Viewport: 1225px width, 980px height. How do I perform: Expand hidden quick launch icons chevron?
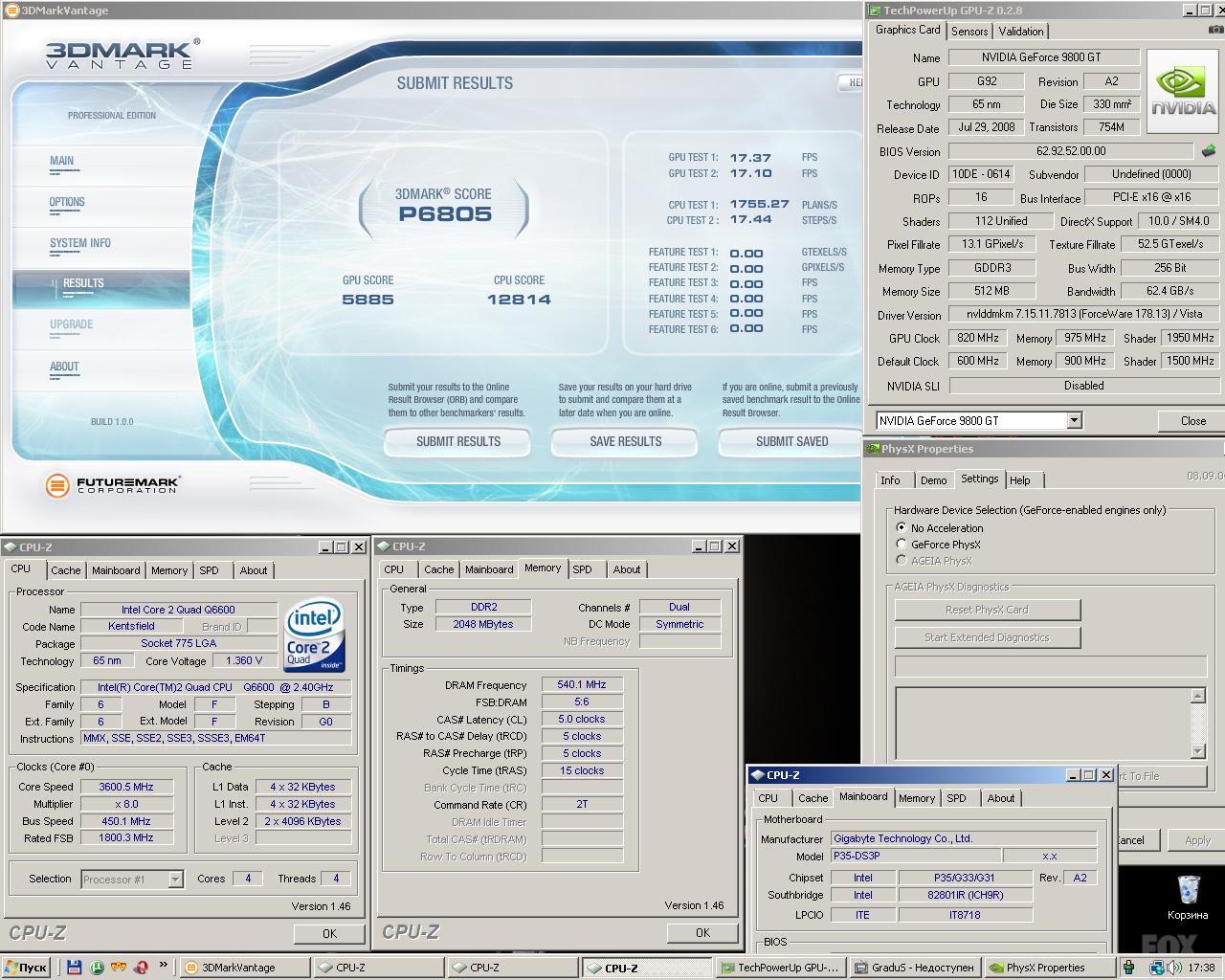(x=163, y=965)
